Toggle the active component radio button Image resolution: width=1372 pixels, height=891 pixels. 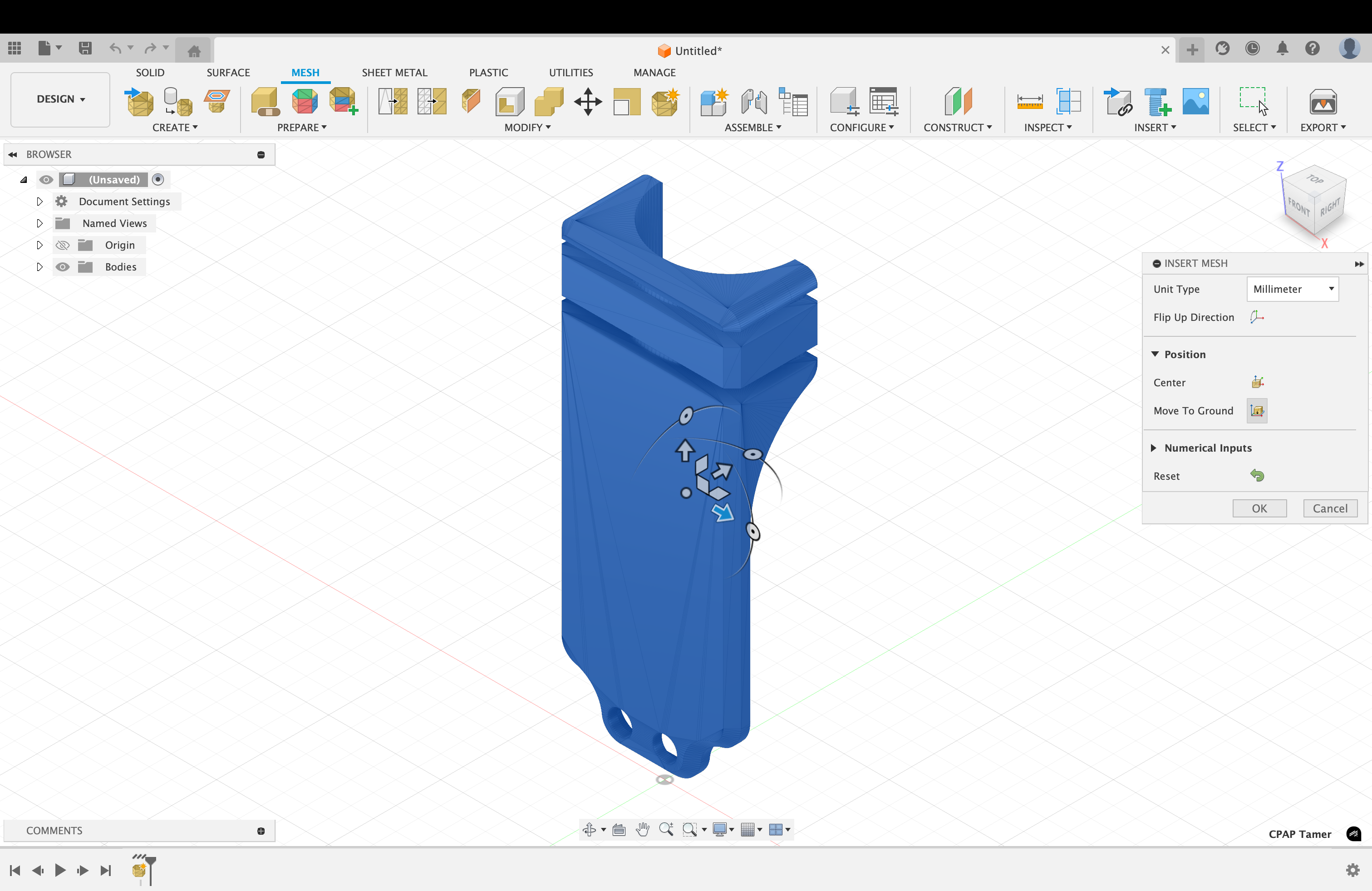point(158,179)
